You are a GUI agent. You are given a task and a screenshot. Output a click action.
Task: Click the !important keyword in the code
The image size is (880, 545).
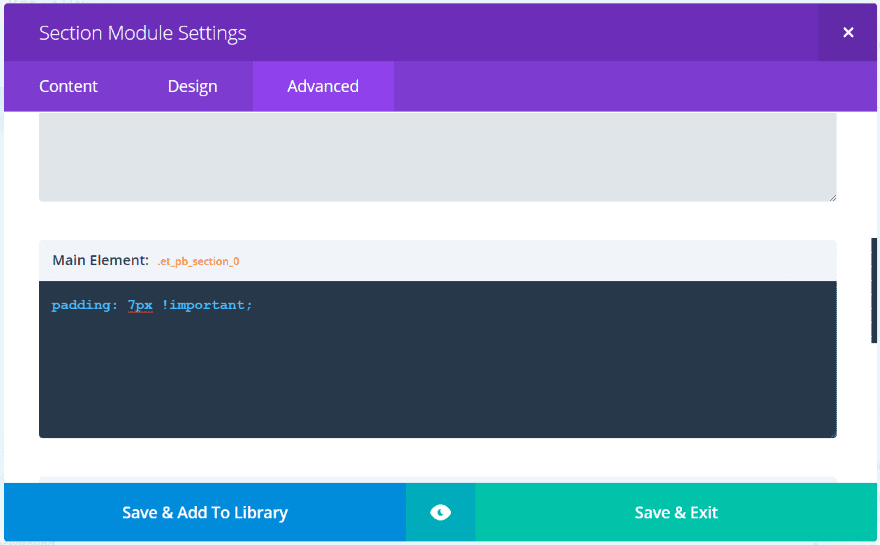(x=203, y=305)
